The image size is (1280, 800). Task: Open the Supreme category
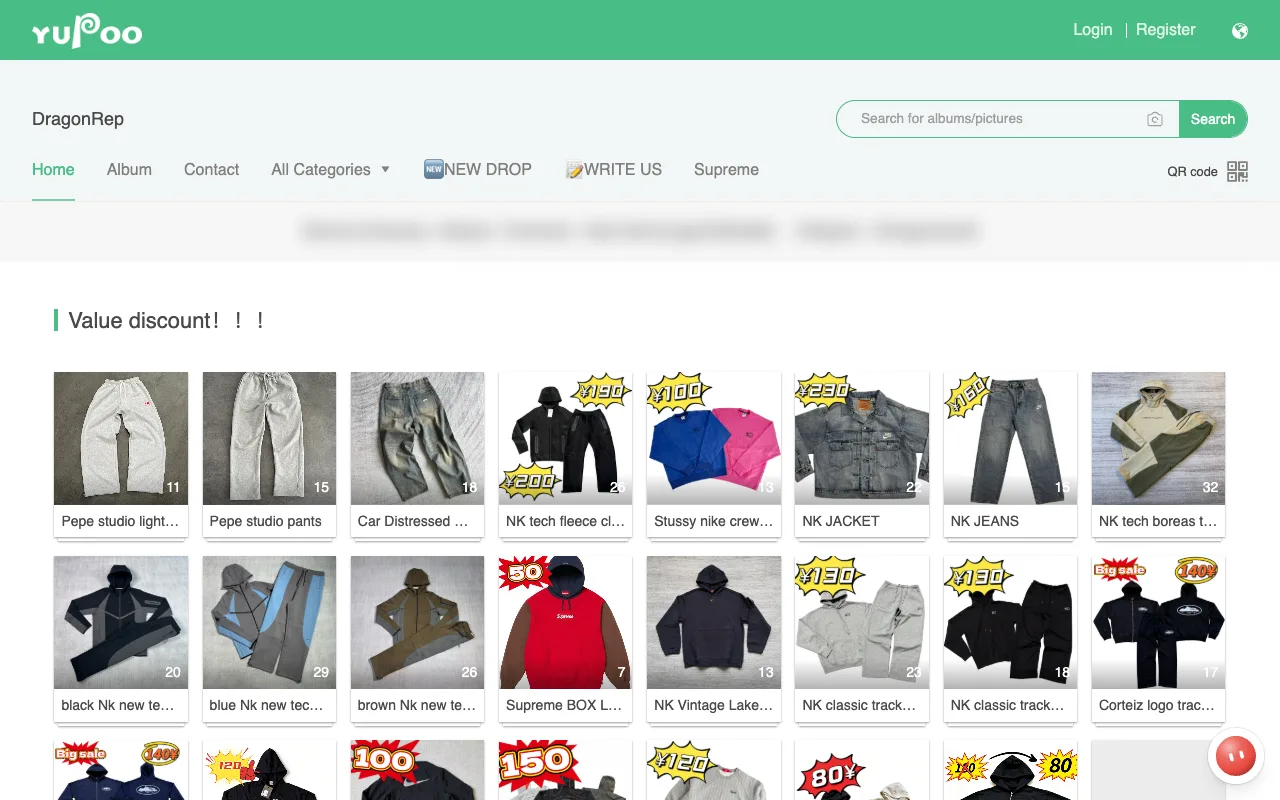pos(726,170)
